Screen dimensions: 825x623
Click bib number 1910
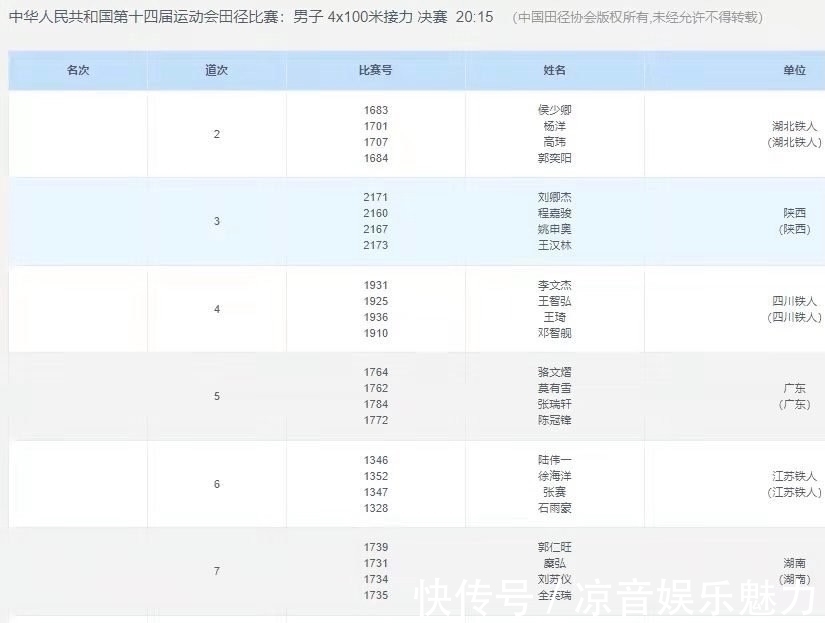tap(376, 333)
